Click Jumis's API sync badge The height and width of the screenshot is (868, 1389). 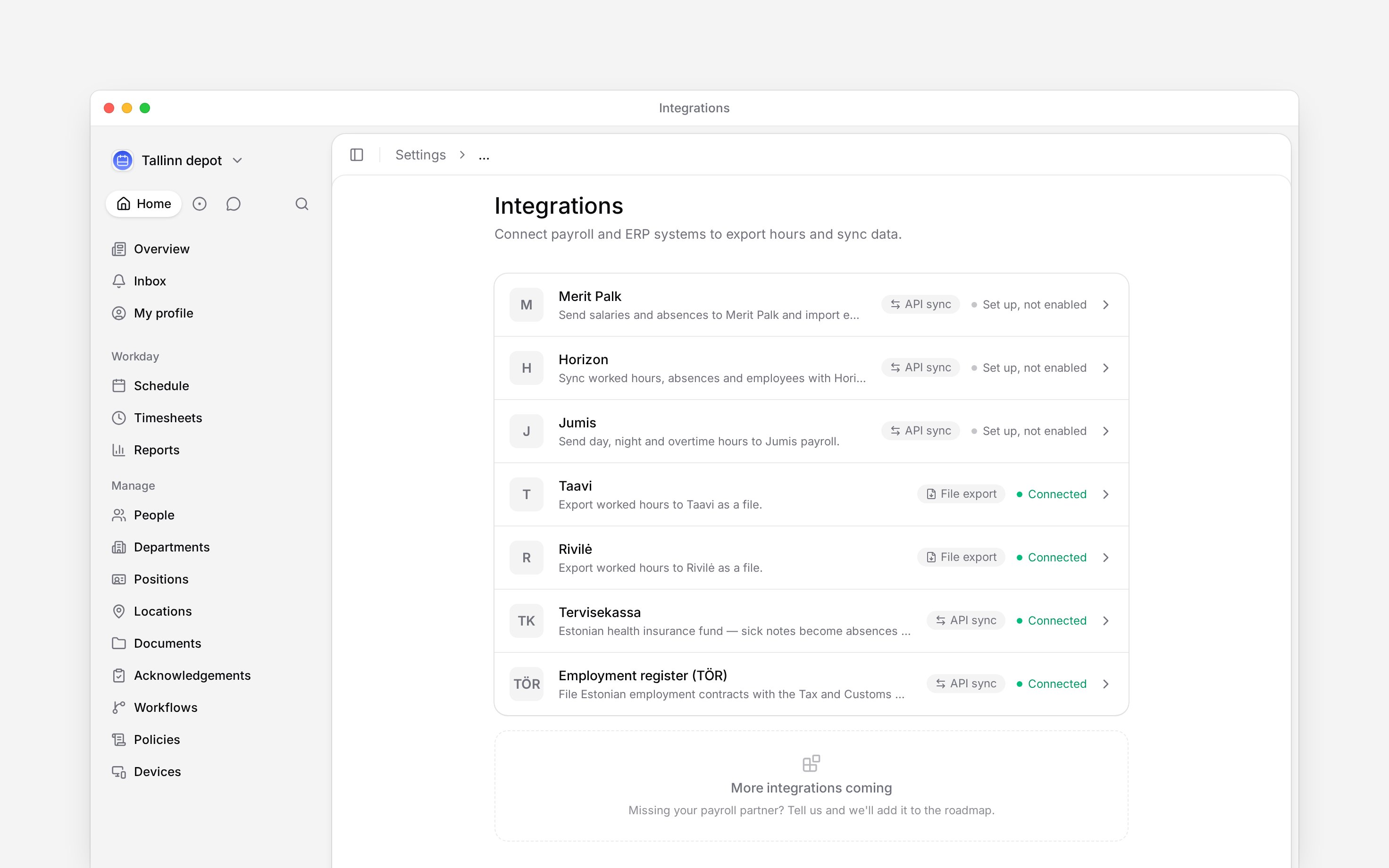(920, 431)
